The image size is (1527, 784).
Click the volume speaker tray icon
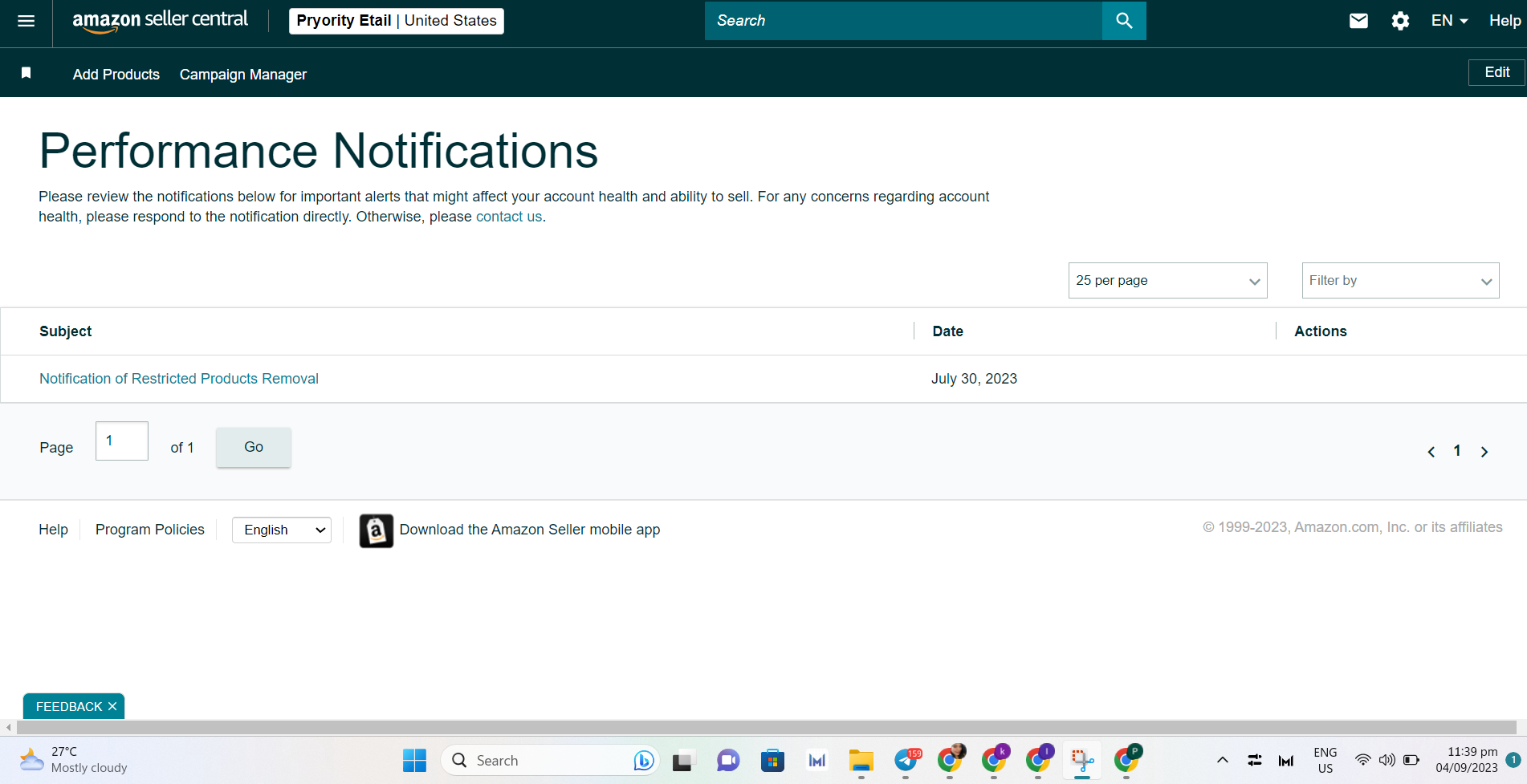1387,760
